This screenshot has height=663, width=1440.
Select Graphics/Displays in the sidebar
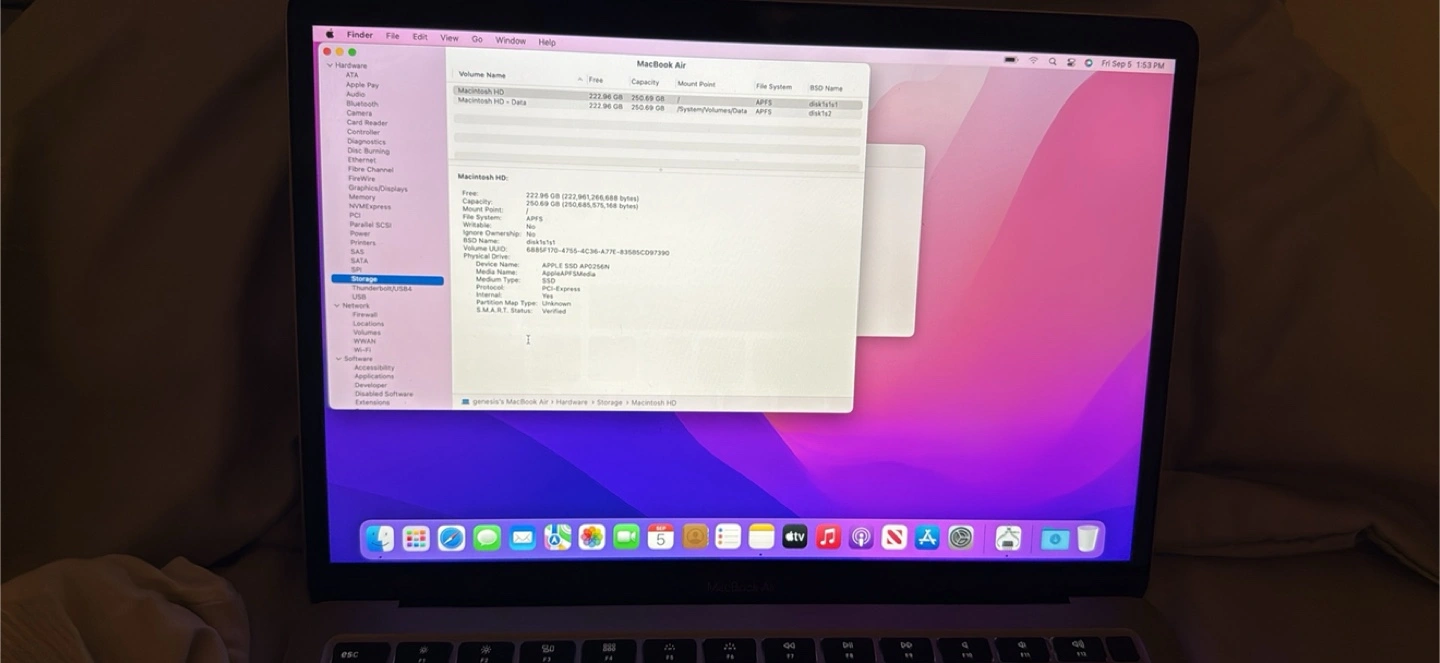pos(377,188)
